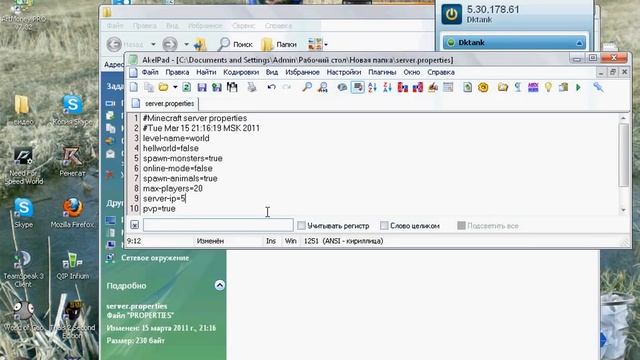Save the file with the blue floppy icon
640x360 pixels.
coord(202,87)
